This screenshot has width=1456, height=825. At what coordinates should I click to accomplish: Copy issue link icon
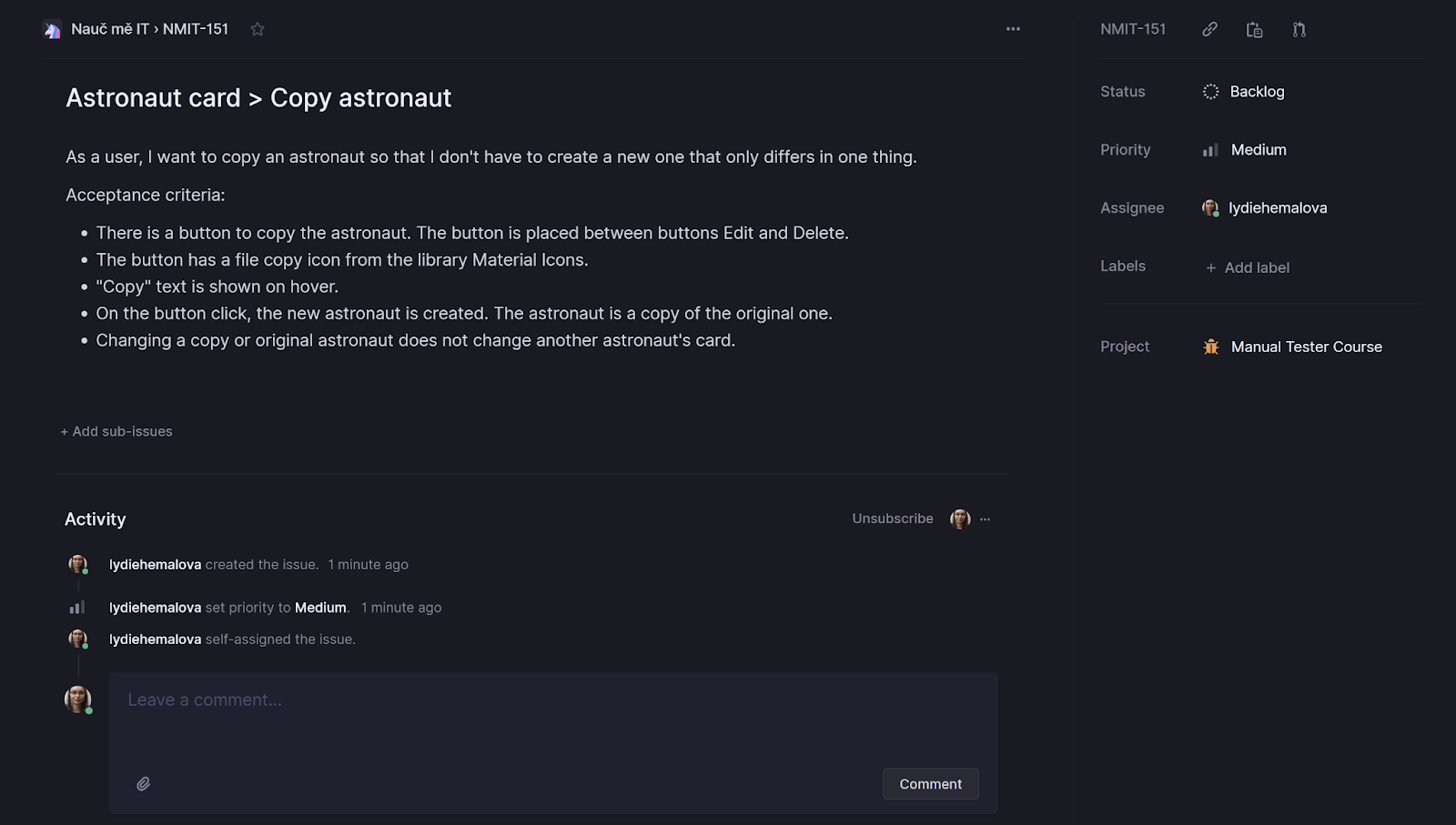[1209, 29]
